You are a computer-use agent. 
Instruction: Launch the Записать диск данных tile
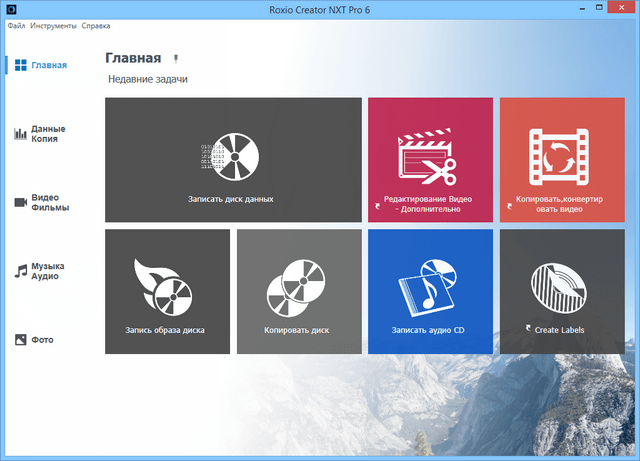(x=232, y=160)
